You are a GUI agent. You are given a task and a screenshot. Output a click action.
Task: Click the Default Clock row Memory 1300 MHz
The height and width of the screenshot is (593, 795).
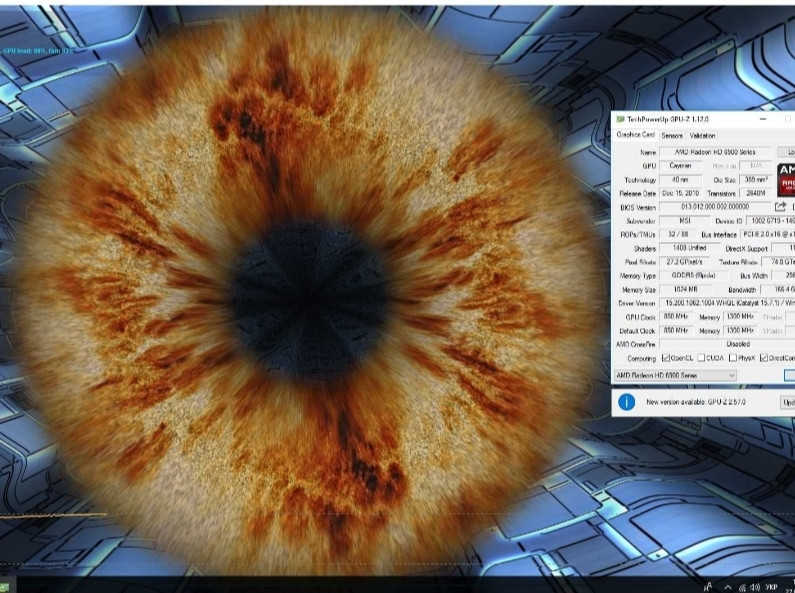coord(740,330)
